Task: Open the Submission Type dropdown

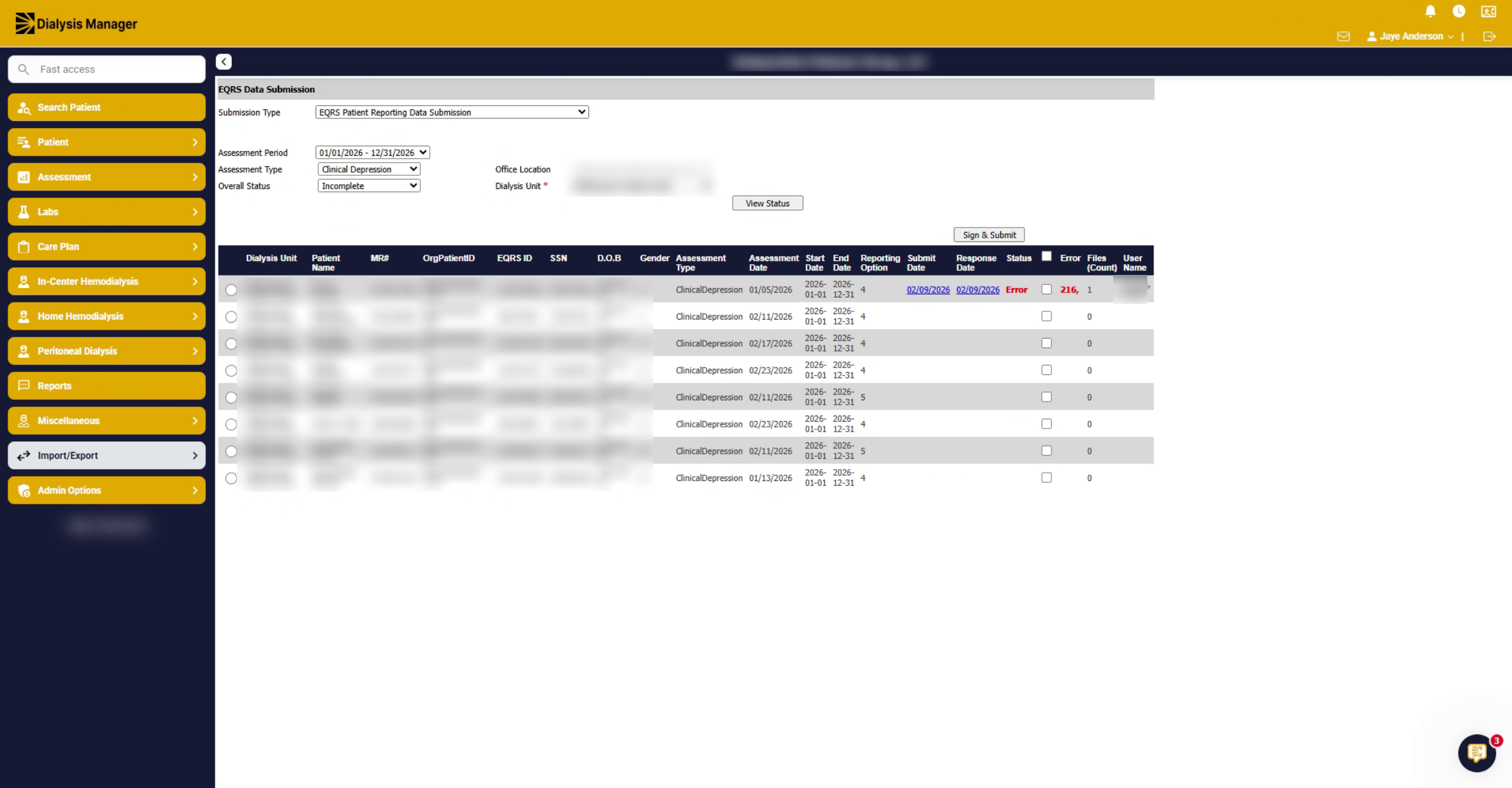Action: (x=452, y=112)
